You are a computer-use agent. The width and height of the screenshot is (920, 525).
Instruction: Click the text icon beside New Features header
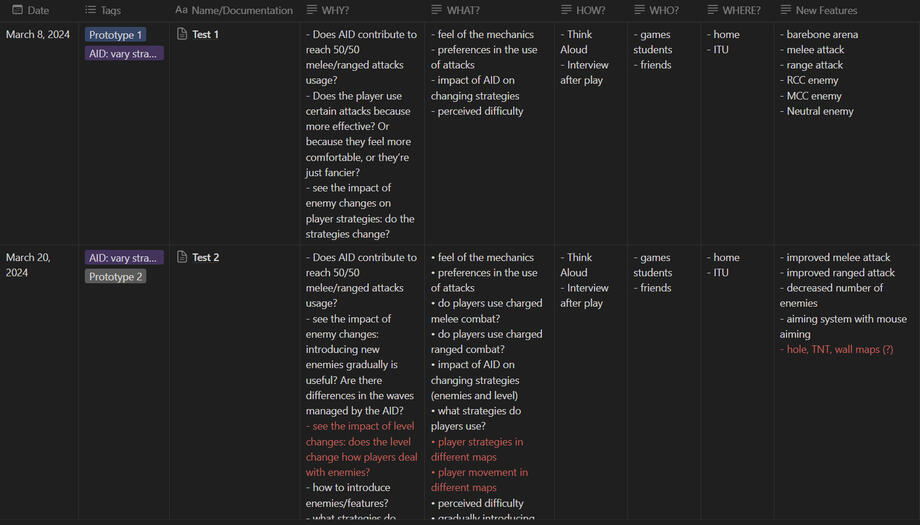click(785, 10)
